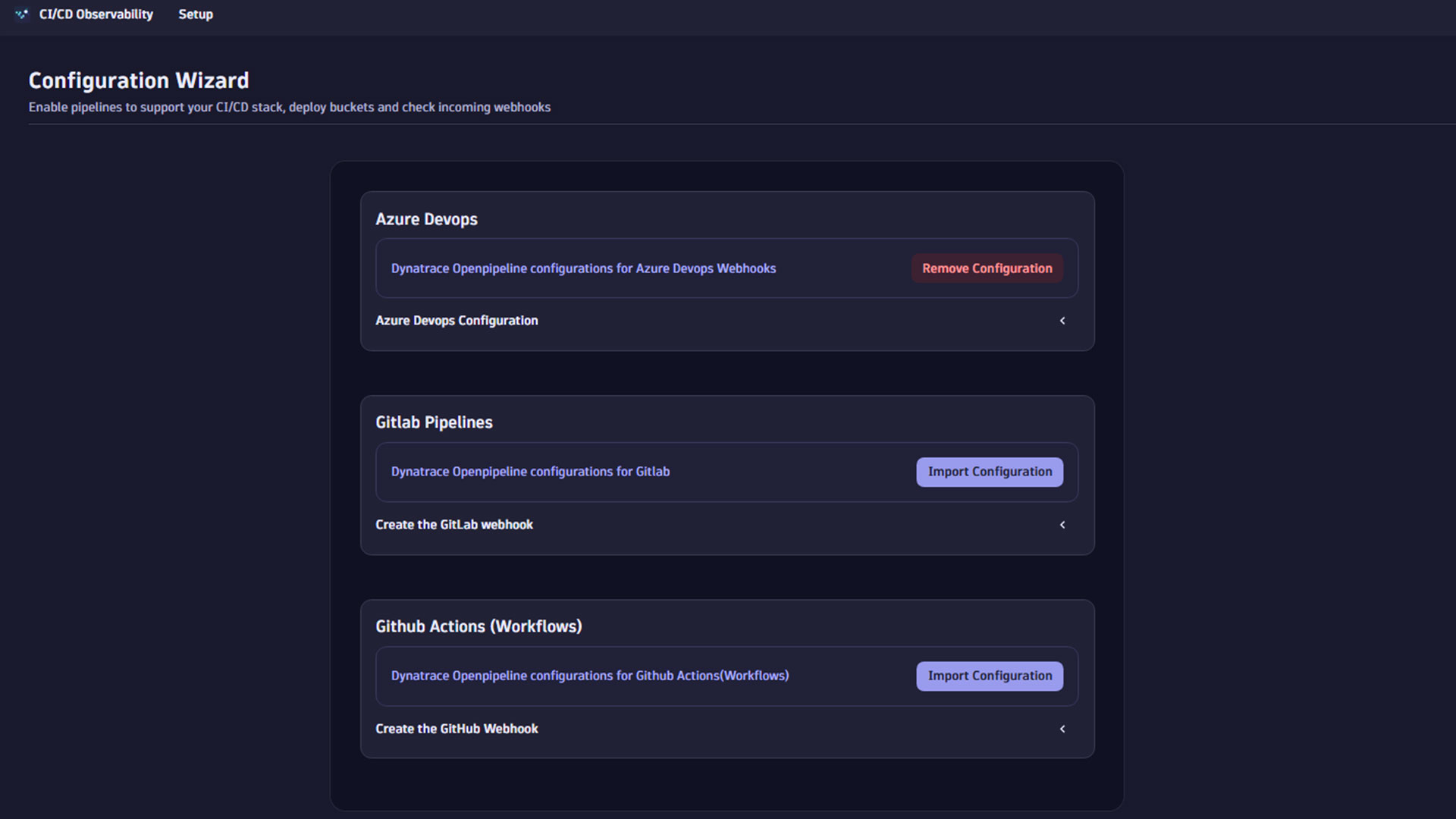This screenshot has height=819, width=1456.
Task: Select the Azure Devops section header
Action: coord(427,218)
